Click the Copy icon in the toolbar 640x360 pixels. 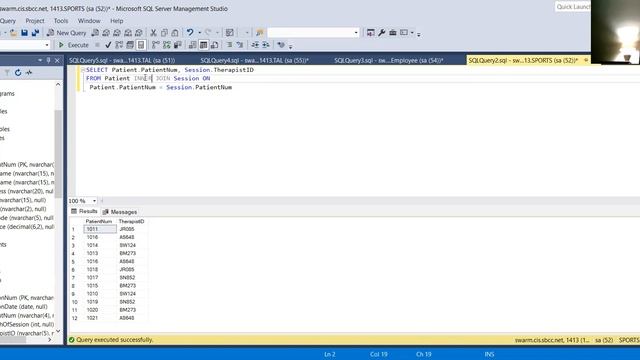pyautogui.click(x=164, y=33)
